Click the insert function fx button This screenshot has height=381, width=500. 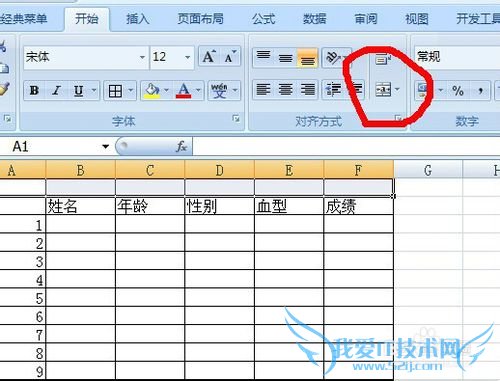click(x=182, y=146)
